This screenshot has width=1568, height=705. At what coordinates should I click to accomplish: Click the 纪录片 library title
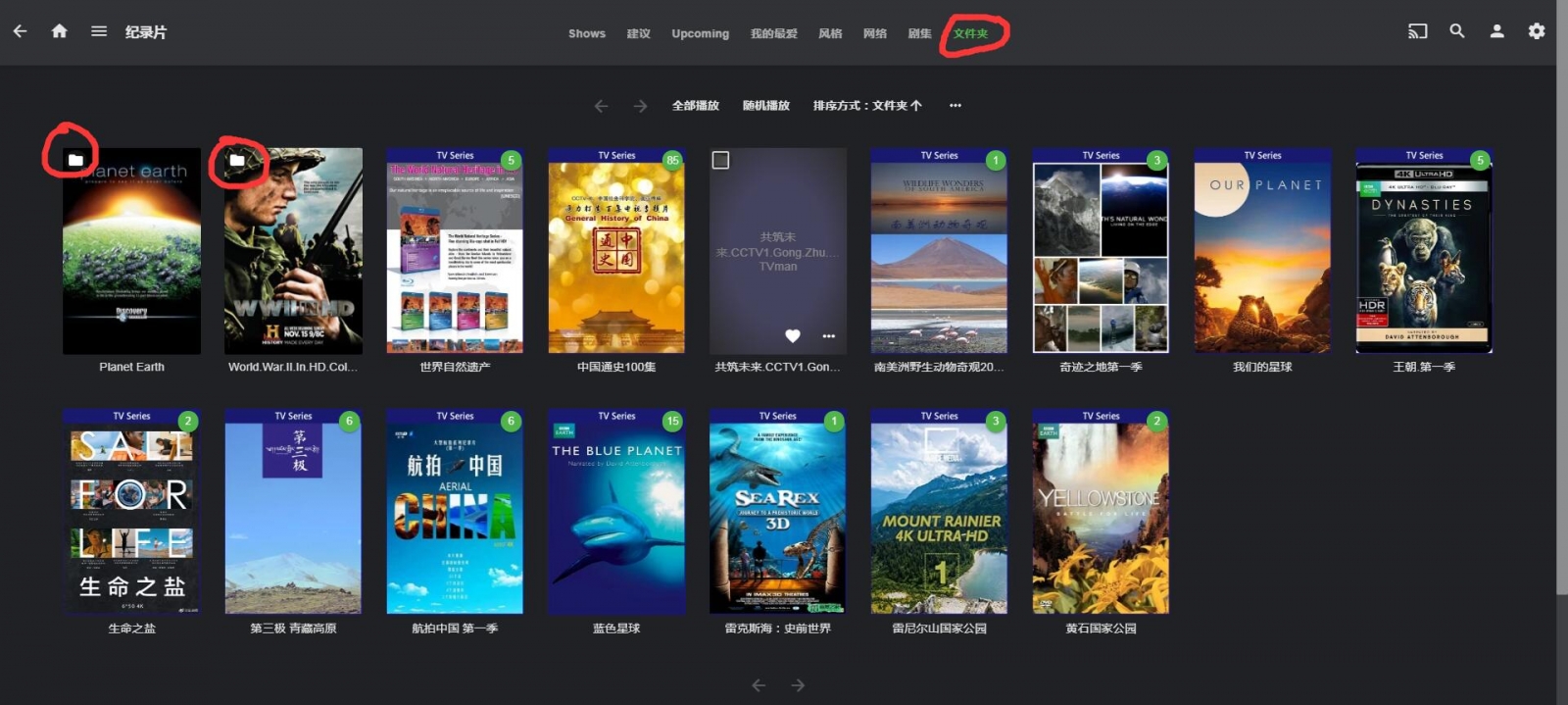tap(146, 32)
